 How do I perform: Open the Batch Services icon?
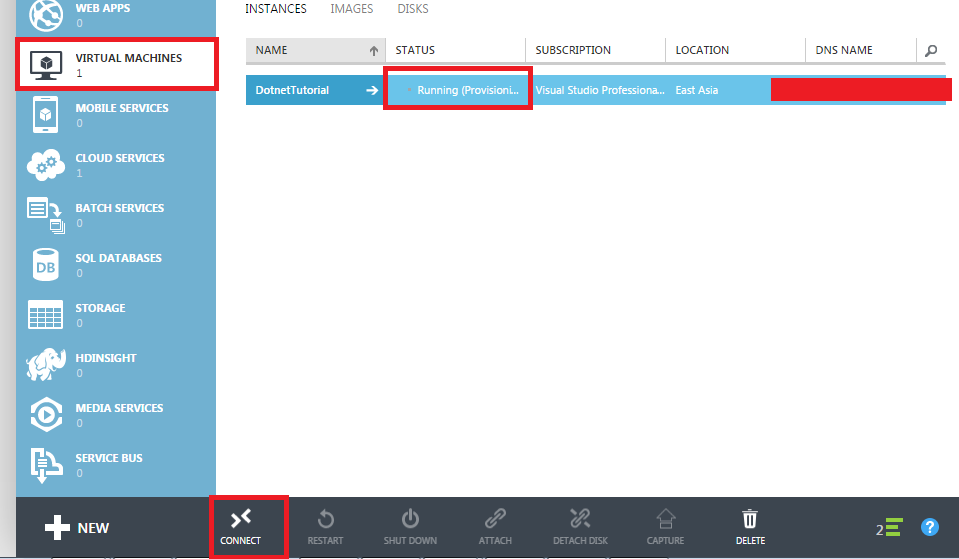pos(46,215)
